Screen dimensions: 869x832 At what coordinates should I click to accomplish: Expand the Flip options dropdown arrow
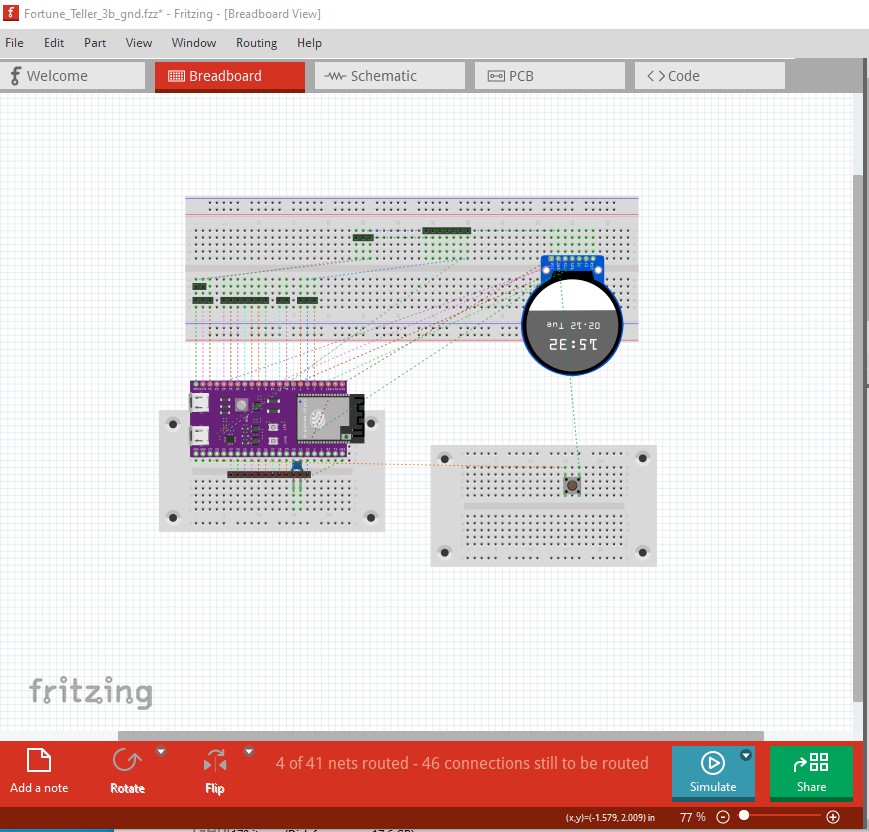[249, 752]
